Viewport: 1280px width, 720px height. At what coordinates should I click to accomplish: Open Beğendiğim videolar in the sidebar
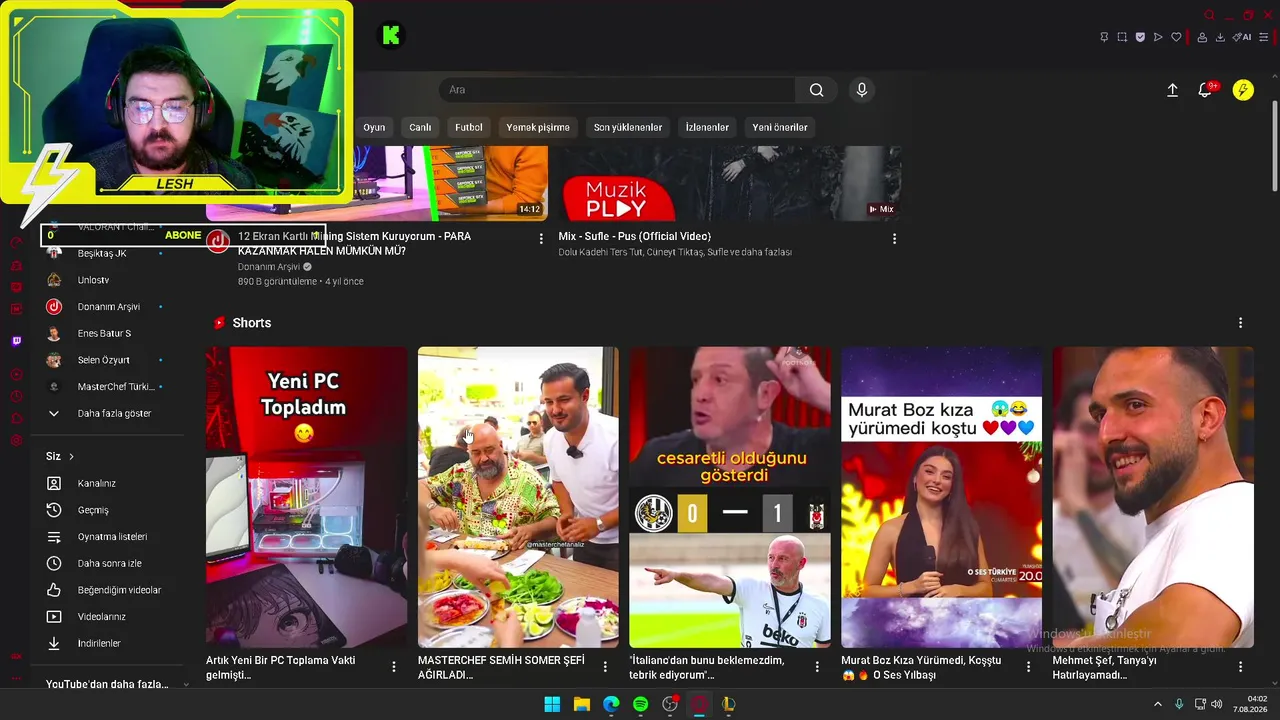[107, 590]
